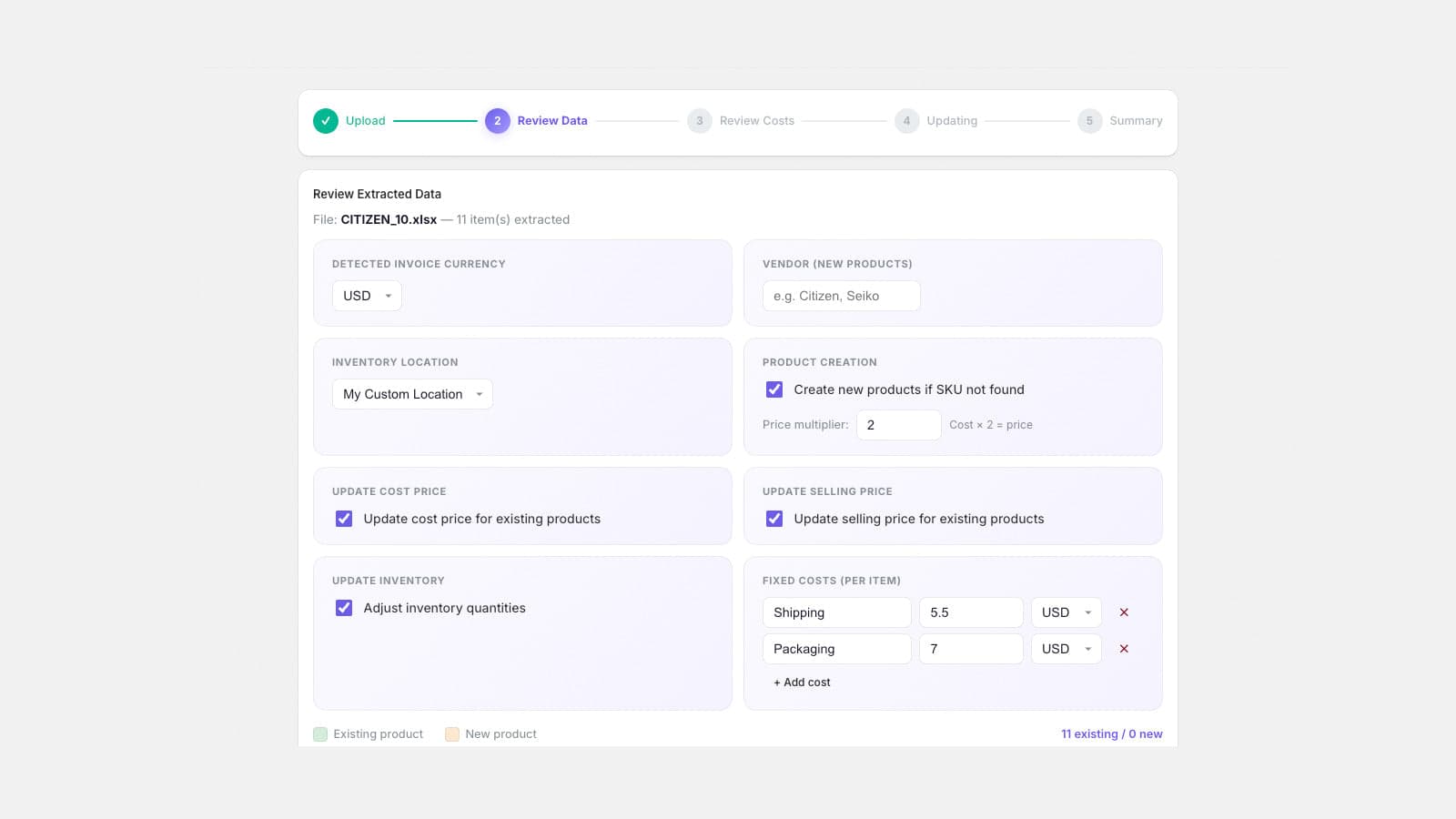Viewport: 1456px width, 819px height.
Task: Open the Shipping cost currency dropdown
Action: 1066,612
